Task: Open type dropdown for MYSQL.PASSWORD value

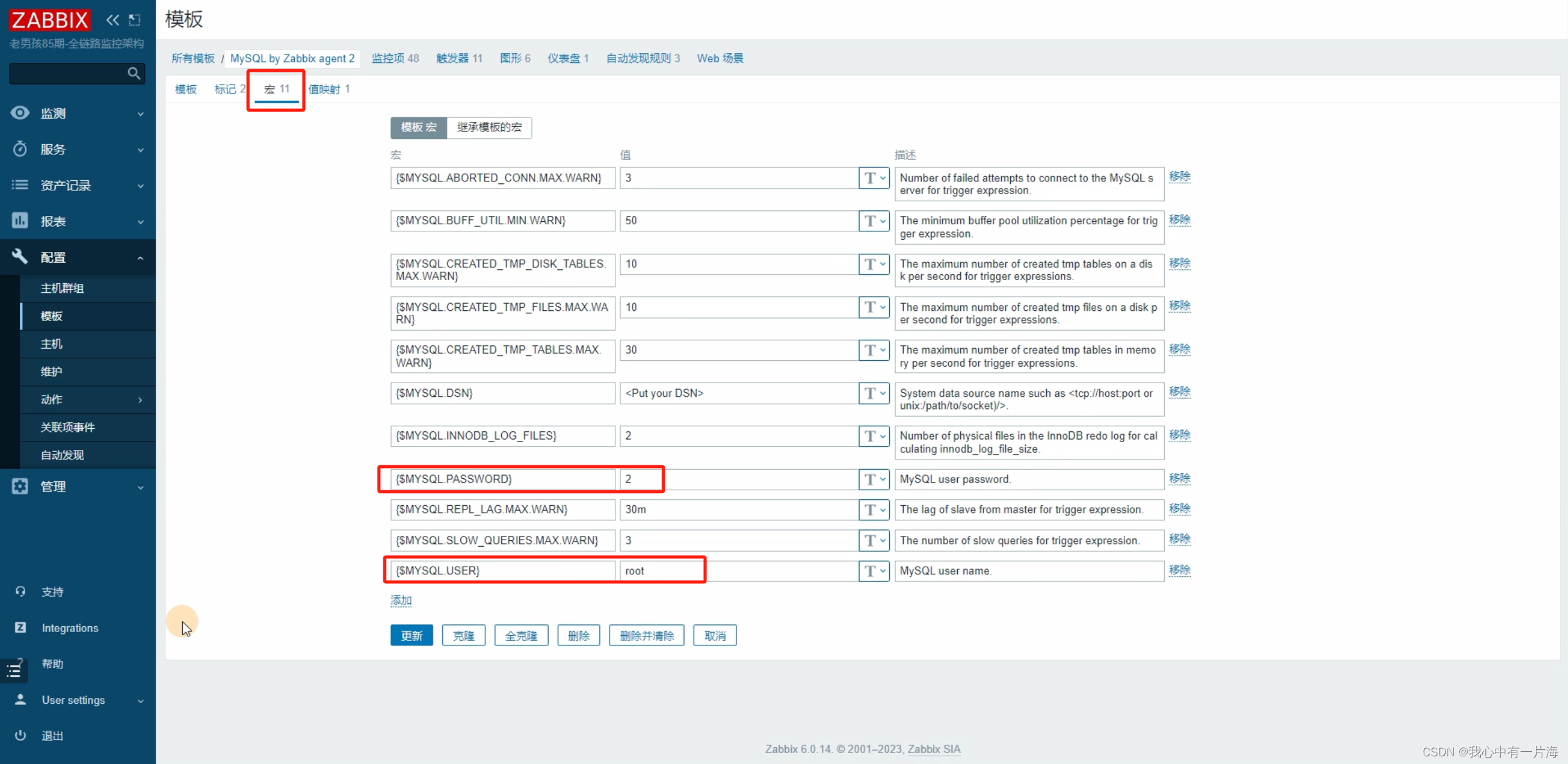Action: 874,479
